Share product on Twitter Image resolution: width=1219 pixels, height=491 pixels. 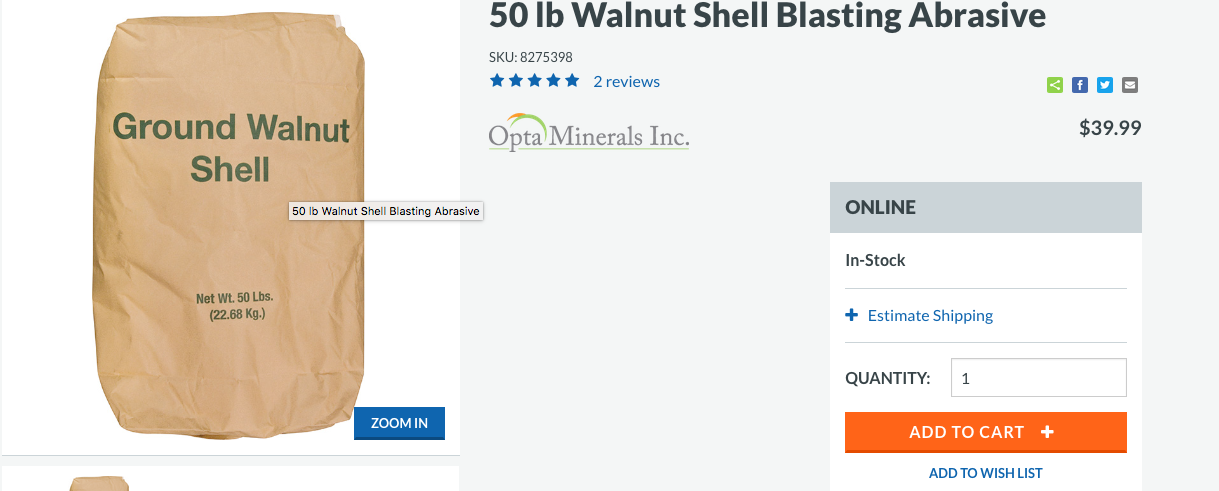point(1105,85)
